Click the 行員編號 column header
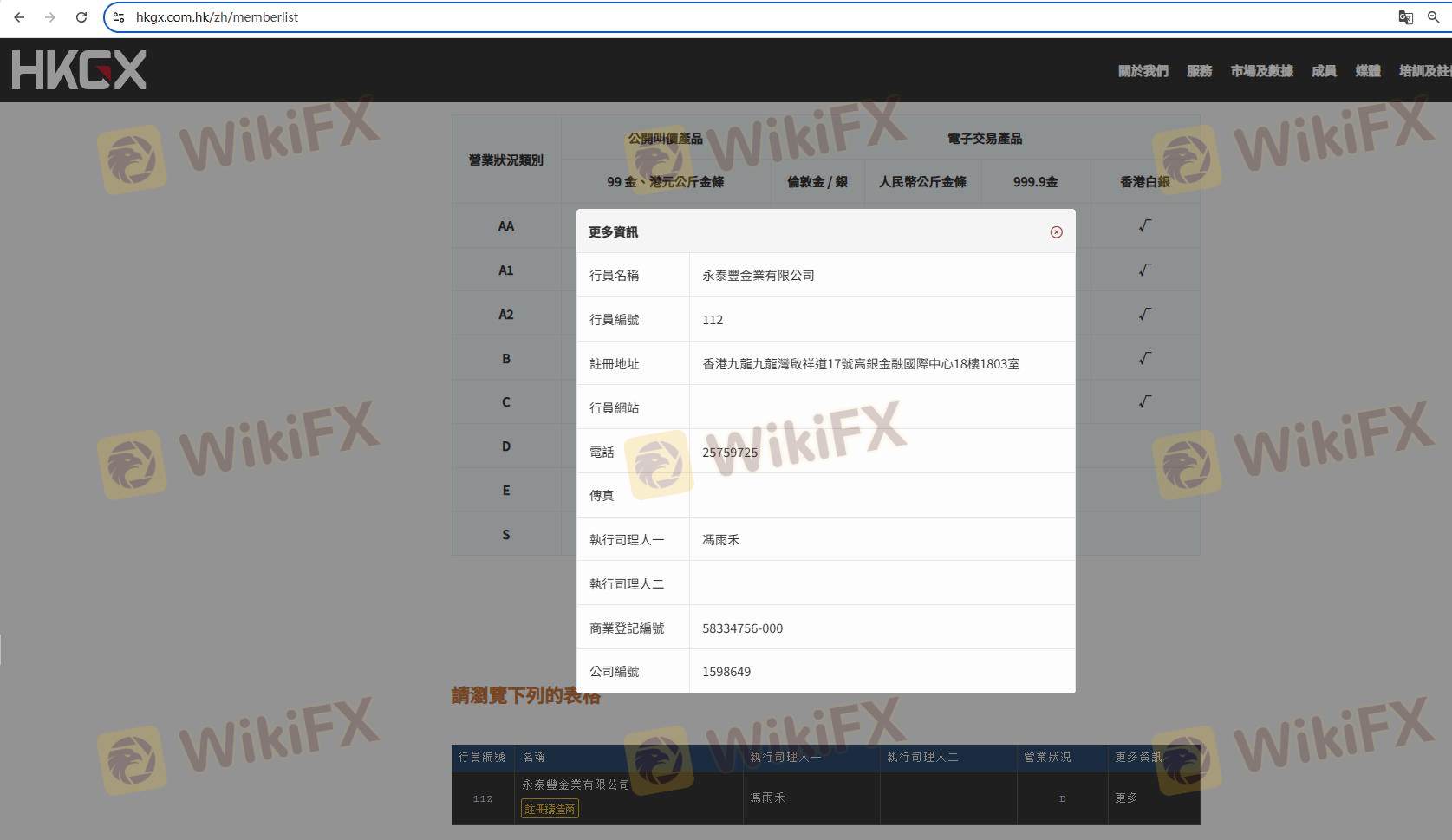The height and width of the screenshot is (840, 1452). pyautogui.click(x=482, y=758)
